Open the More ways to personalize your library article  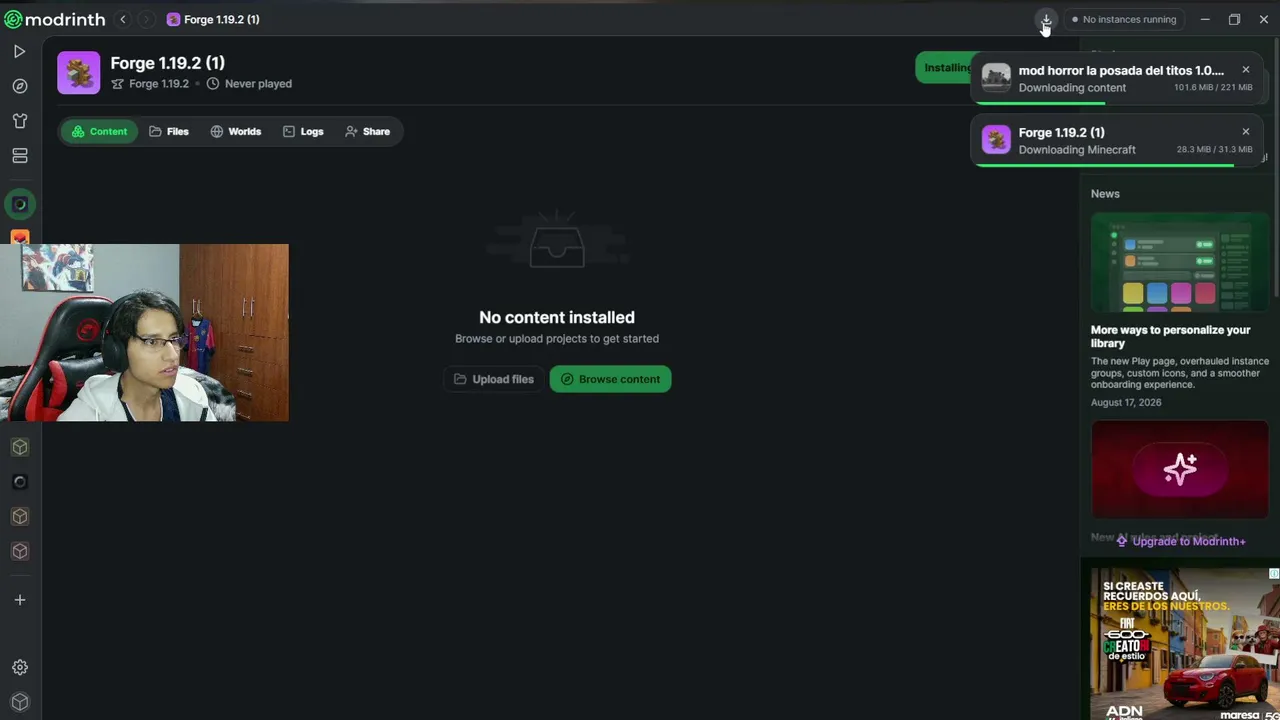(1171, 336)
